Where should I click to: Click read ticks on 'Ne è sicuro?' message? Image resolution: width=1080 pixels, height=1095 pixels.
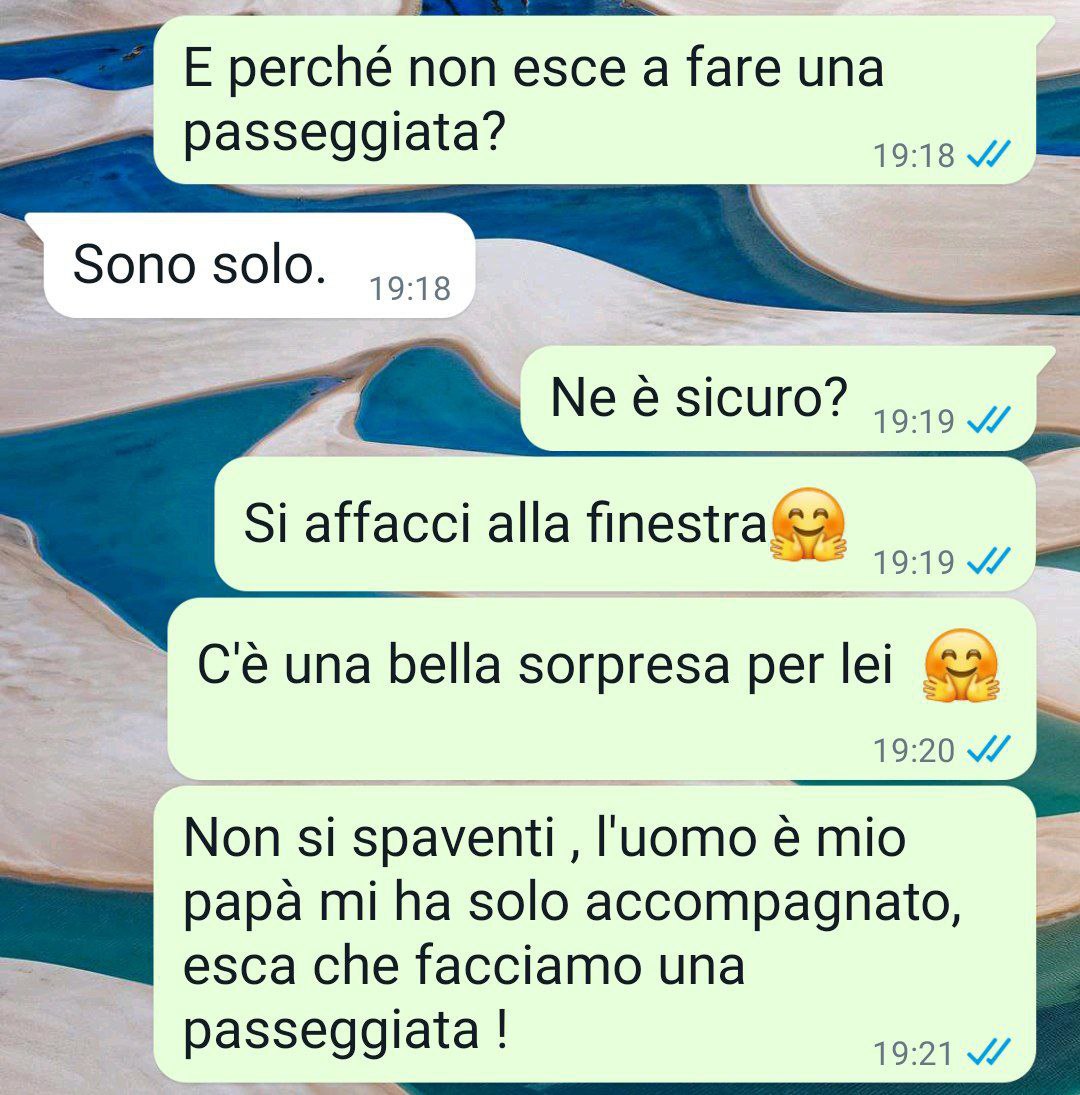[989, 420]
